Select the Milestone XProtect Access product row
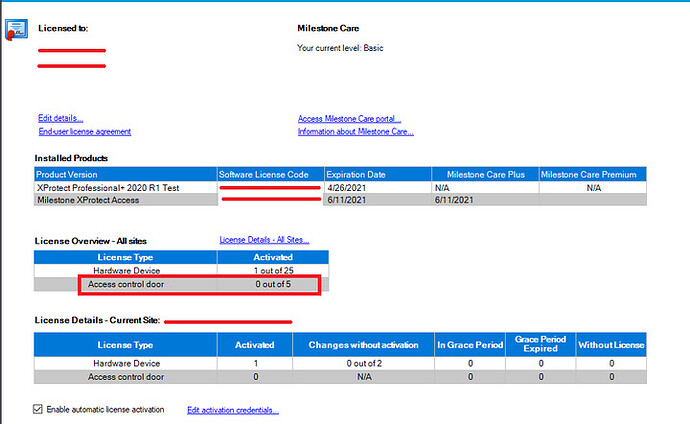This screenshot has height=424, width=690. point(124,199)
